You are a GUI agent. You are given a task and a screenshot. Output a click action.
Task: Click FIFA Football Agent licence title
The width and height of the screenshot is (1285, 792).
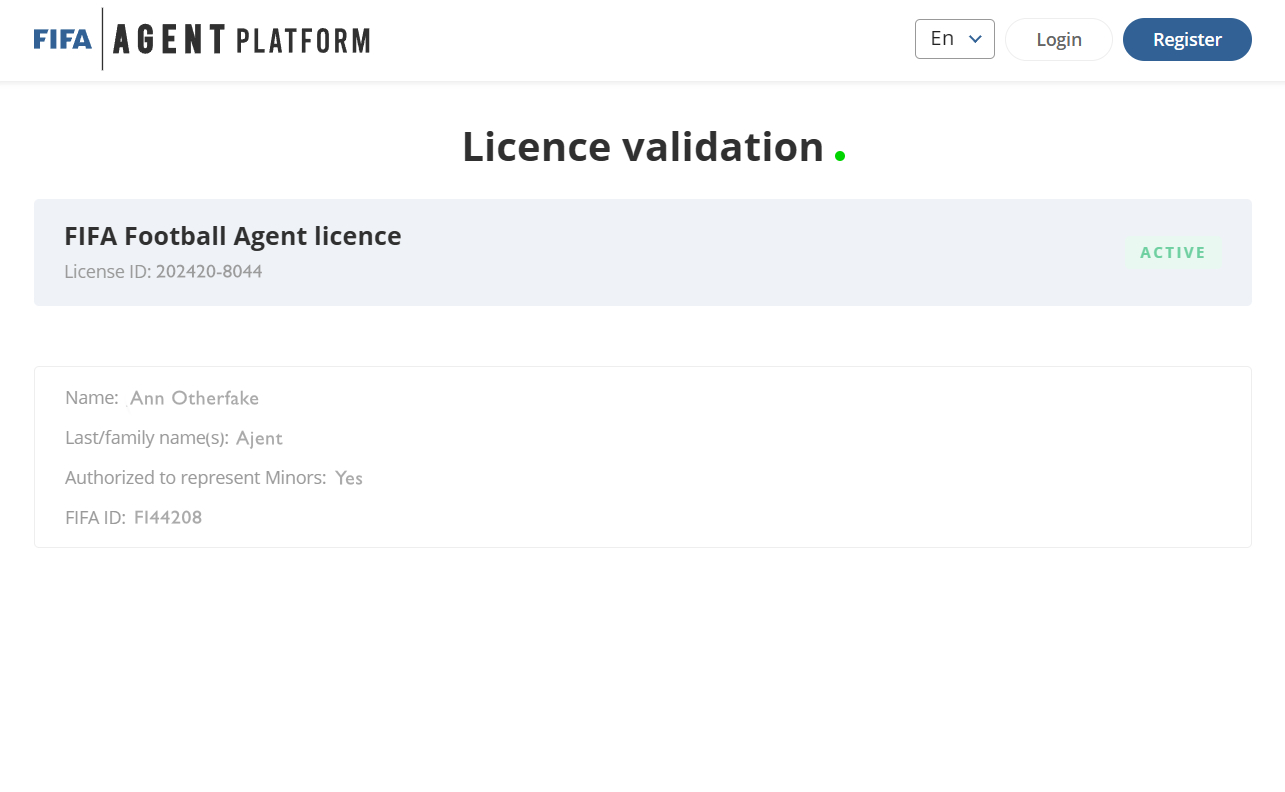[x=233, y=236]
